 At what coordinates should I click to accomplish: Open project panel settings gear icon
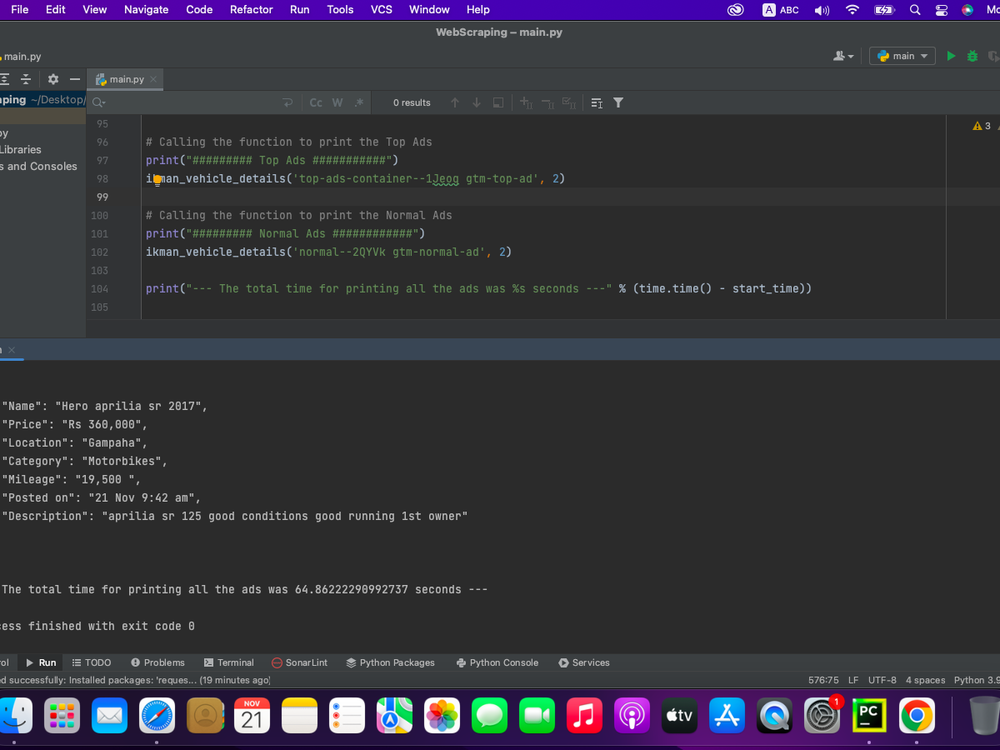click(52, 79)
